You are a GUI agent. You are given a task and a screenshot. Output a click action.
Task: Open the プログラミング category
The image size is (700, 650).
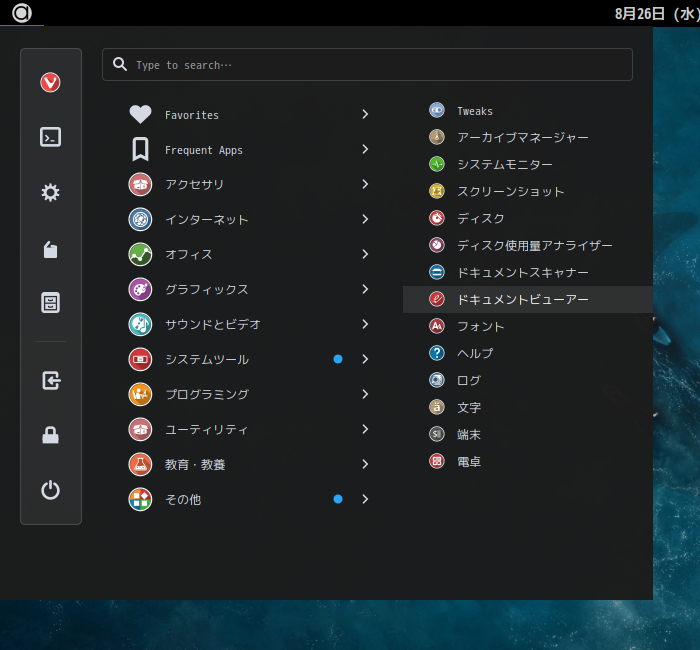(x=250, y=395)
